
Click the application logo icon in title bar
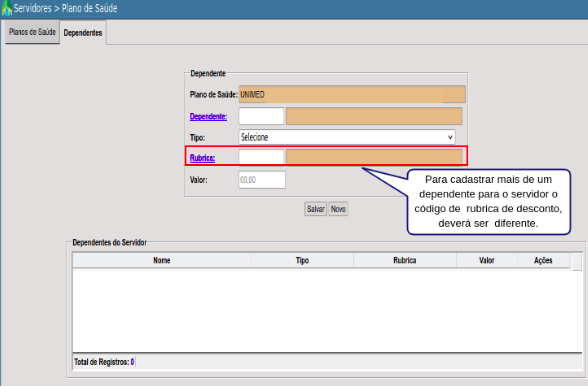6,8
